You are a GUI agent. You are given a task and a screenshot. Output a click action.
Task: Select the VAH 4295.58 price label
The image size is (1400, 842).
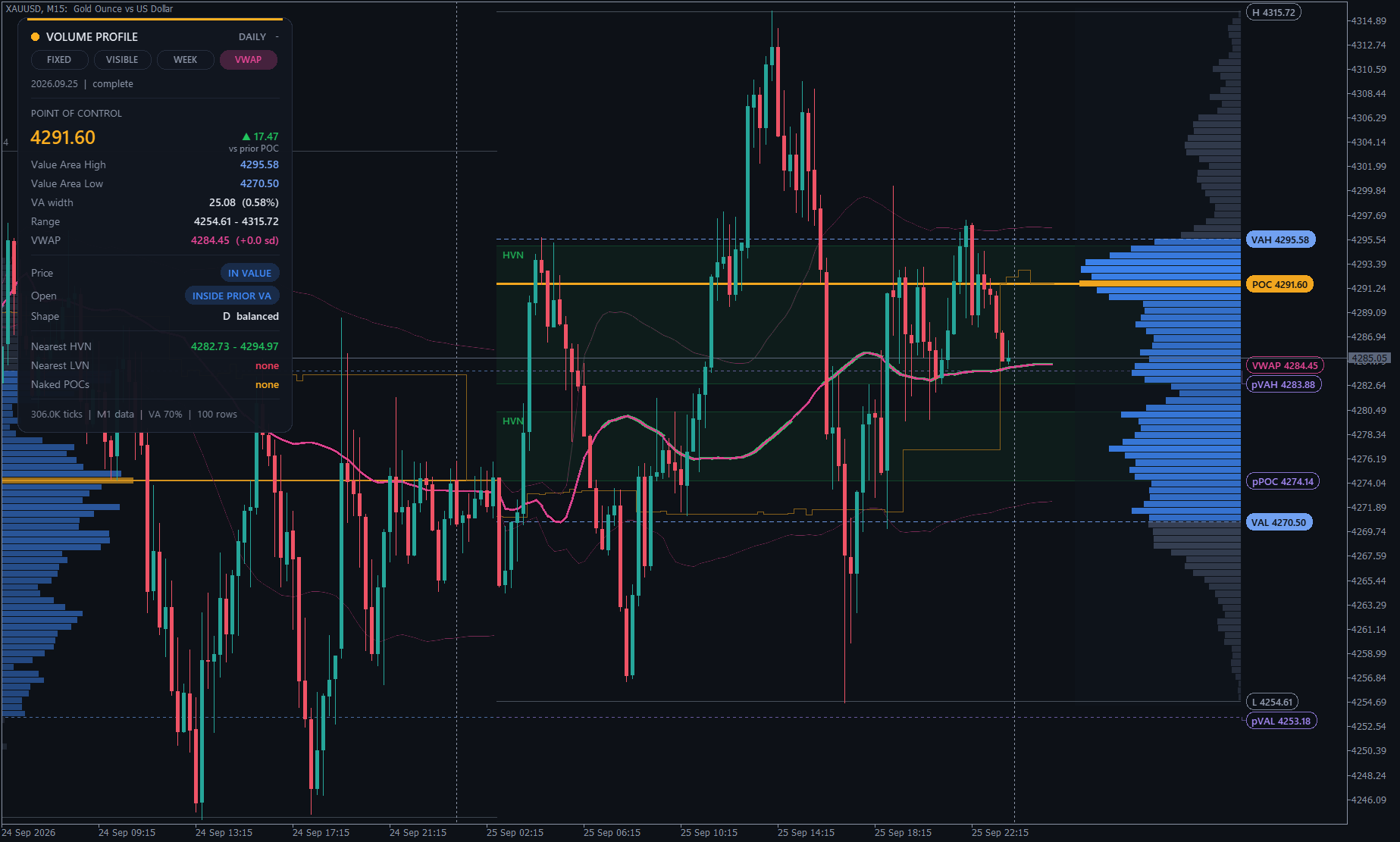click(1280, 239)
